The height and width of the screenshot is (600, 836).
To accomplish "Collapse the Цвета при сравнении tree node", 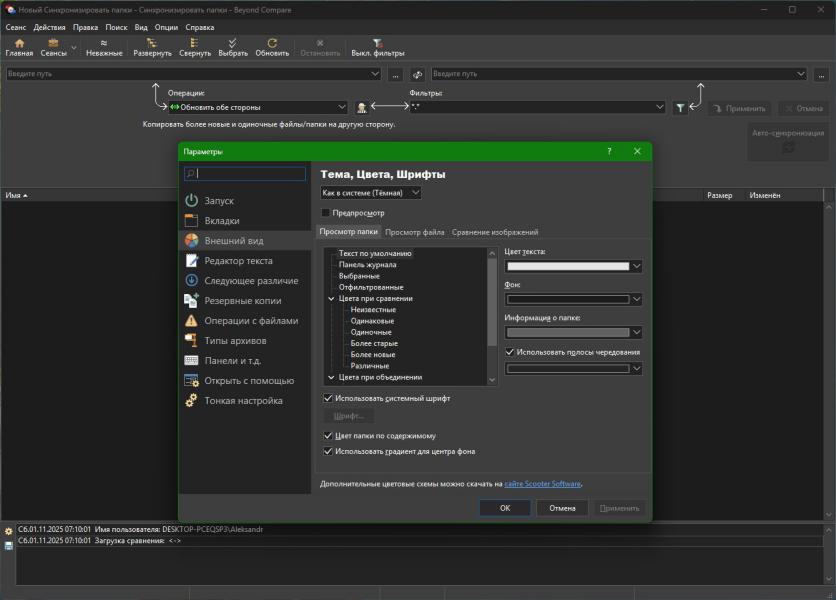I will (331, 298).
